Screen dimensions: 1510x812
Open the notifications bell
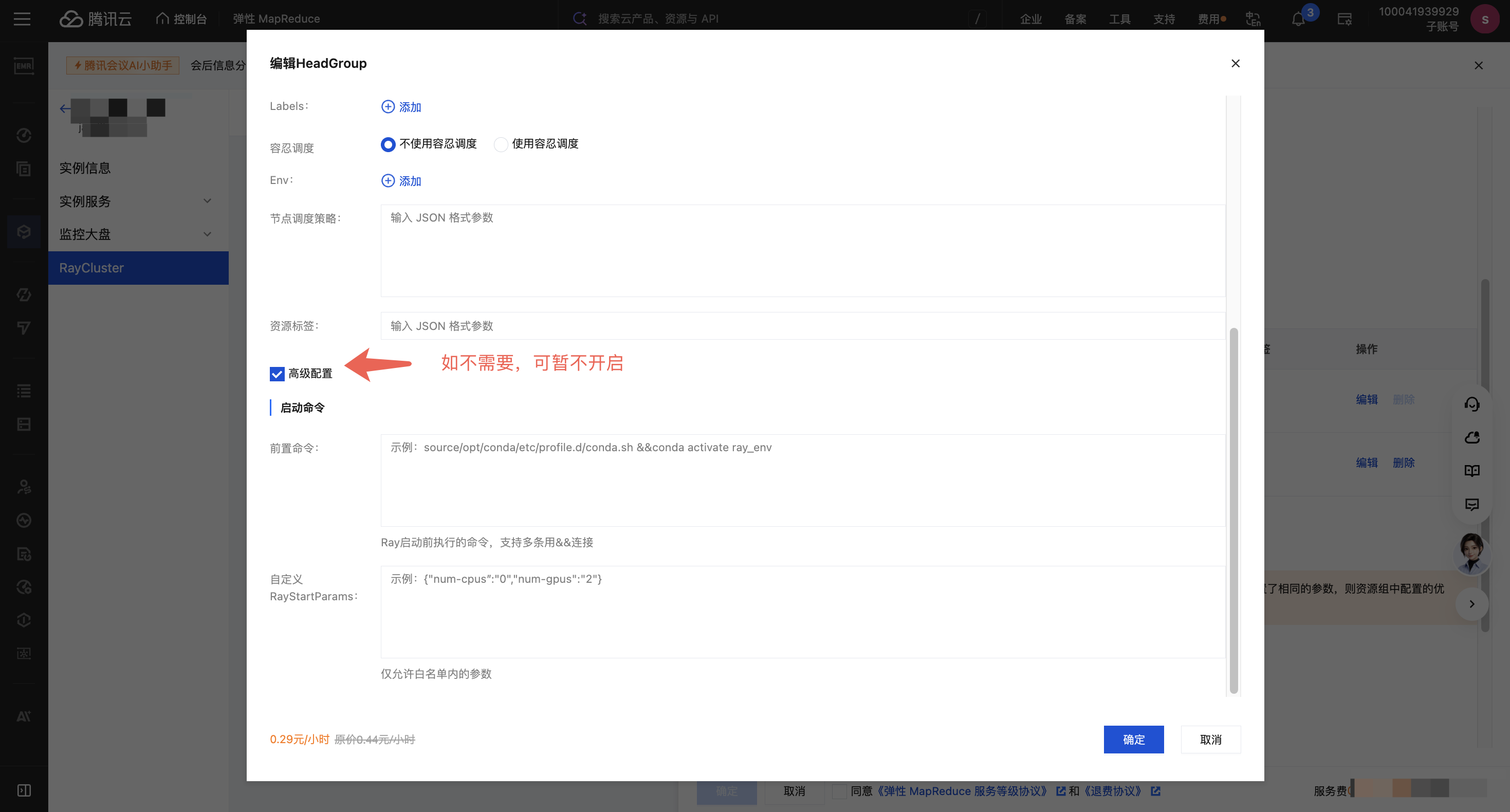coord(1298,19)
